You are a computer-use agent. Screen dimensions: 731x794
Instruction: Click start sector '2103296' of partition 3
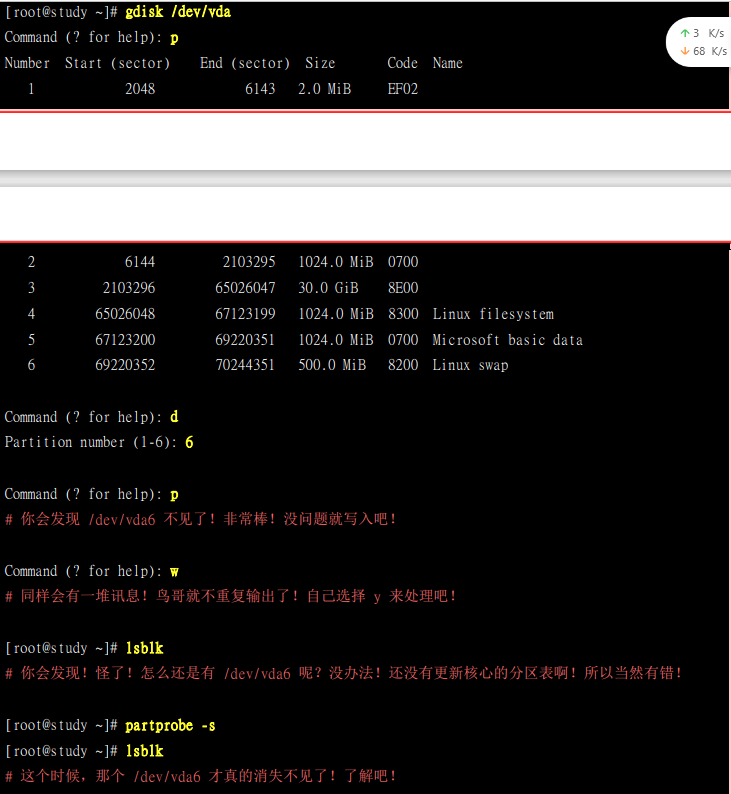click(x=129, y=288)
